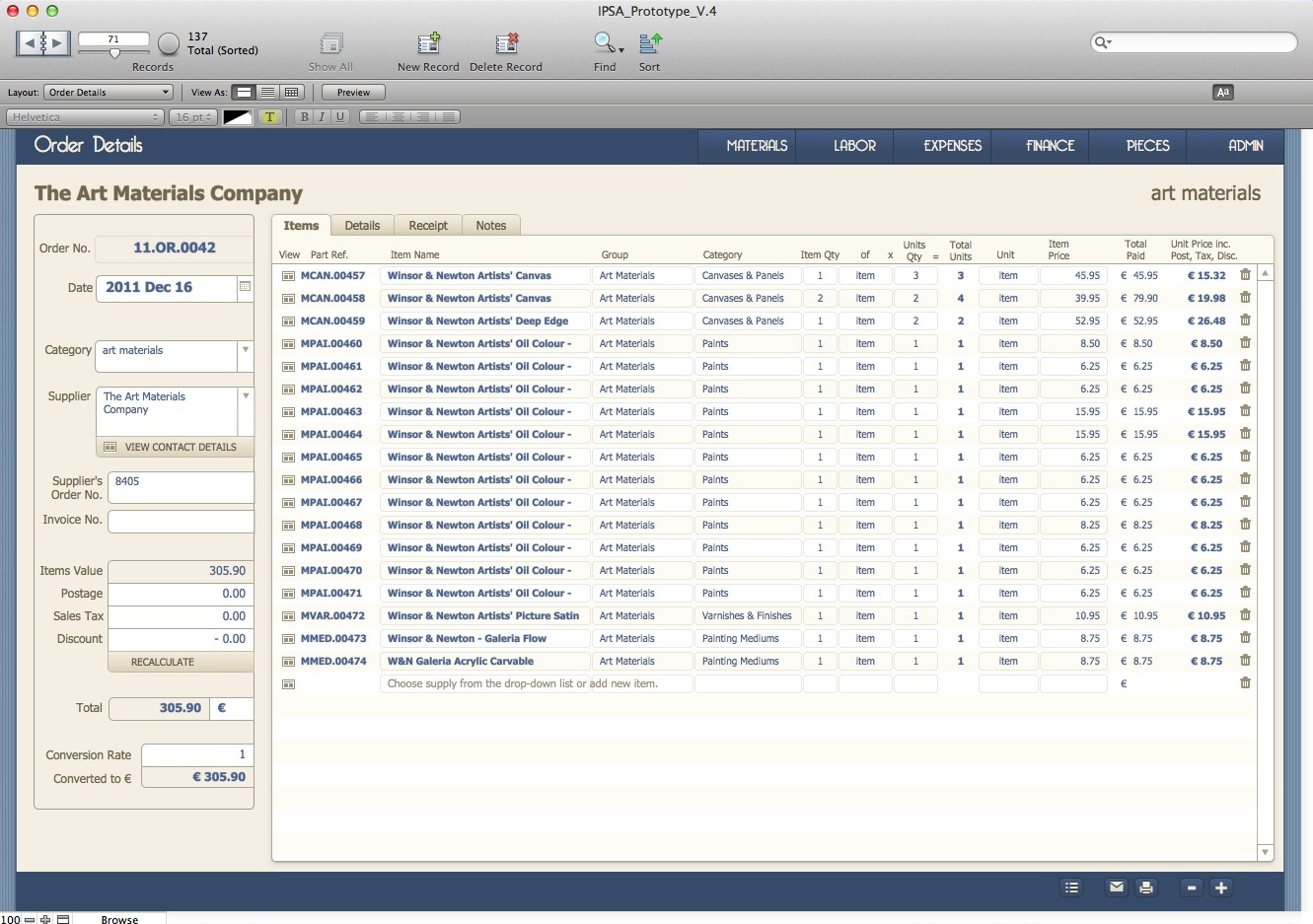This screenshot has height=924, width=1313.
Task: Click the email envelope icon in footer
Action: (1116, 888)
